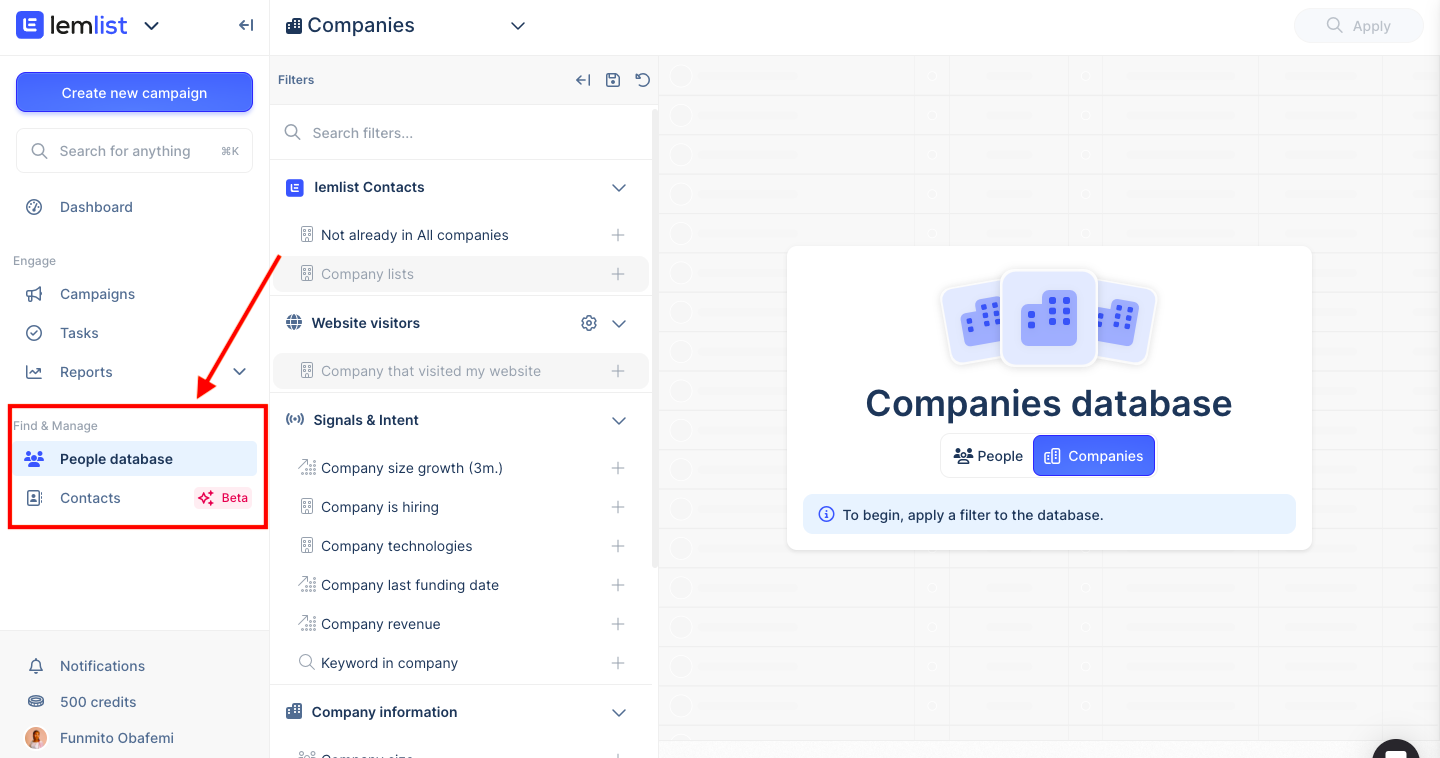Switch database view to People
The height and width of the screenshot is (758, 1440).
point(988,456)
